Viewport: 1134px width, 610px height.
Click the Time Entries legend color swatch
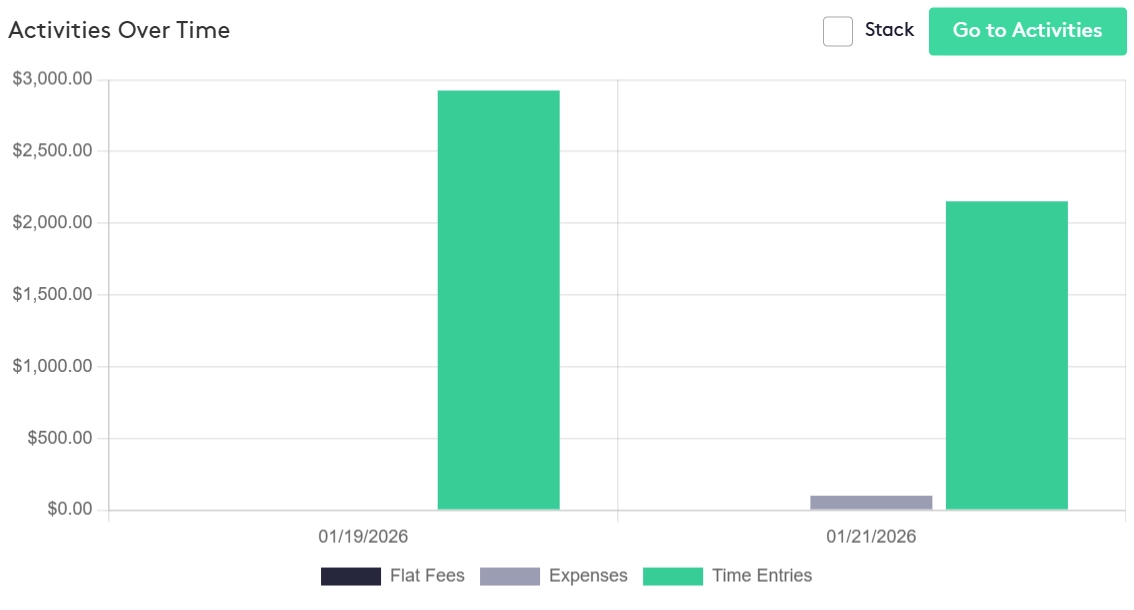pyautogui.click(x=672, y=576)
